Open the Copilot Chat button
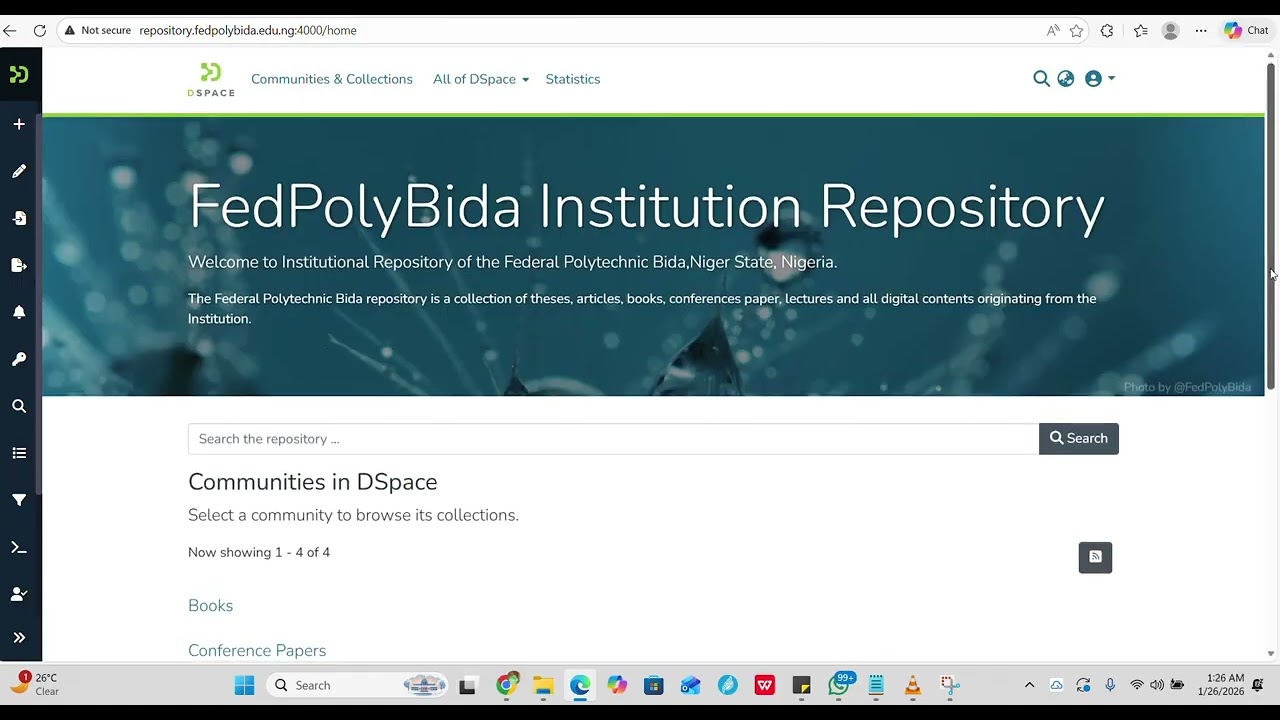The height and width of the screenshot is (720, 1280). point(1246,31)
